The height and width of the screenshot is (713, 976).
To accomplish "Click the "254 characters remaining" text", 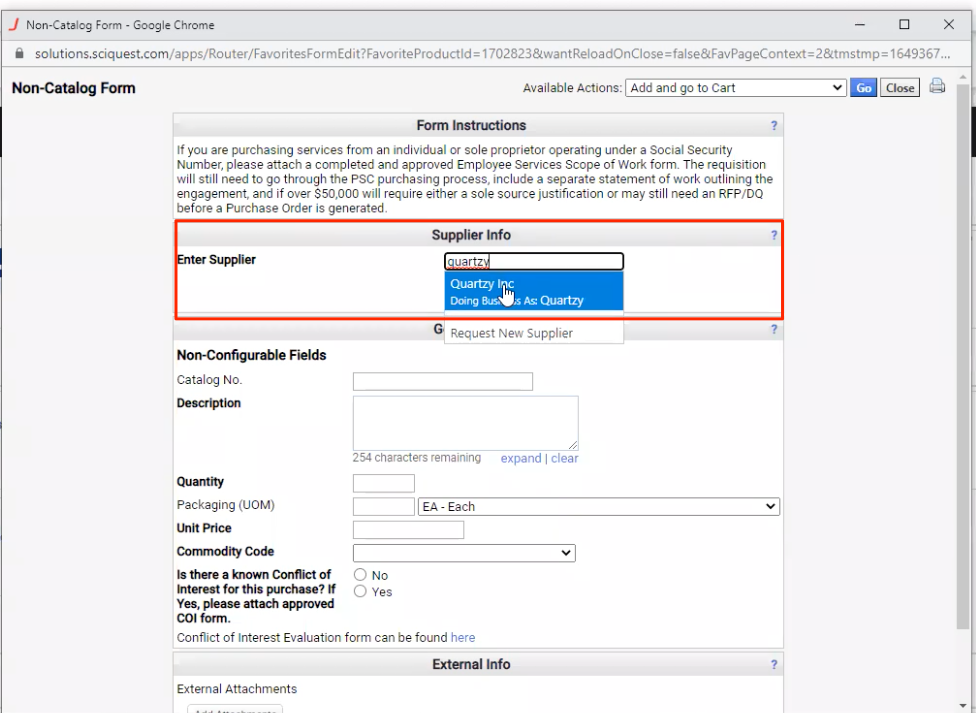I will pyautogui.click(x=416, y=458).
